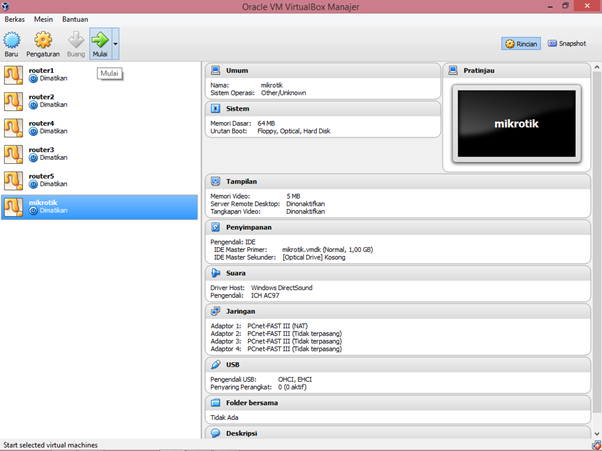Click the Suara audio section icon

pos(216,273)
